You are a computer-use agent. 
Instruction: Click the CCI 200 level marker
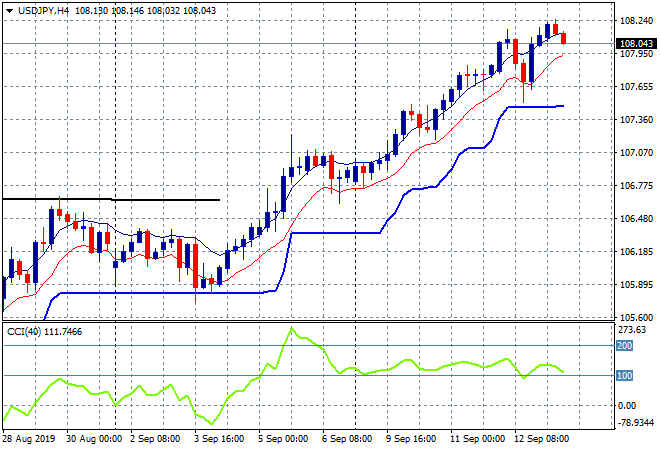624,346
